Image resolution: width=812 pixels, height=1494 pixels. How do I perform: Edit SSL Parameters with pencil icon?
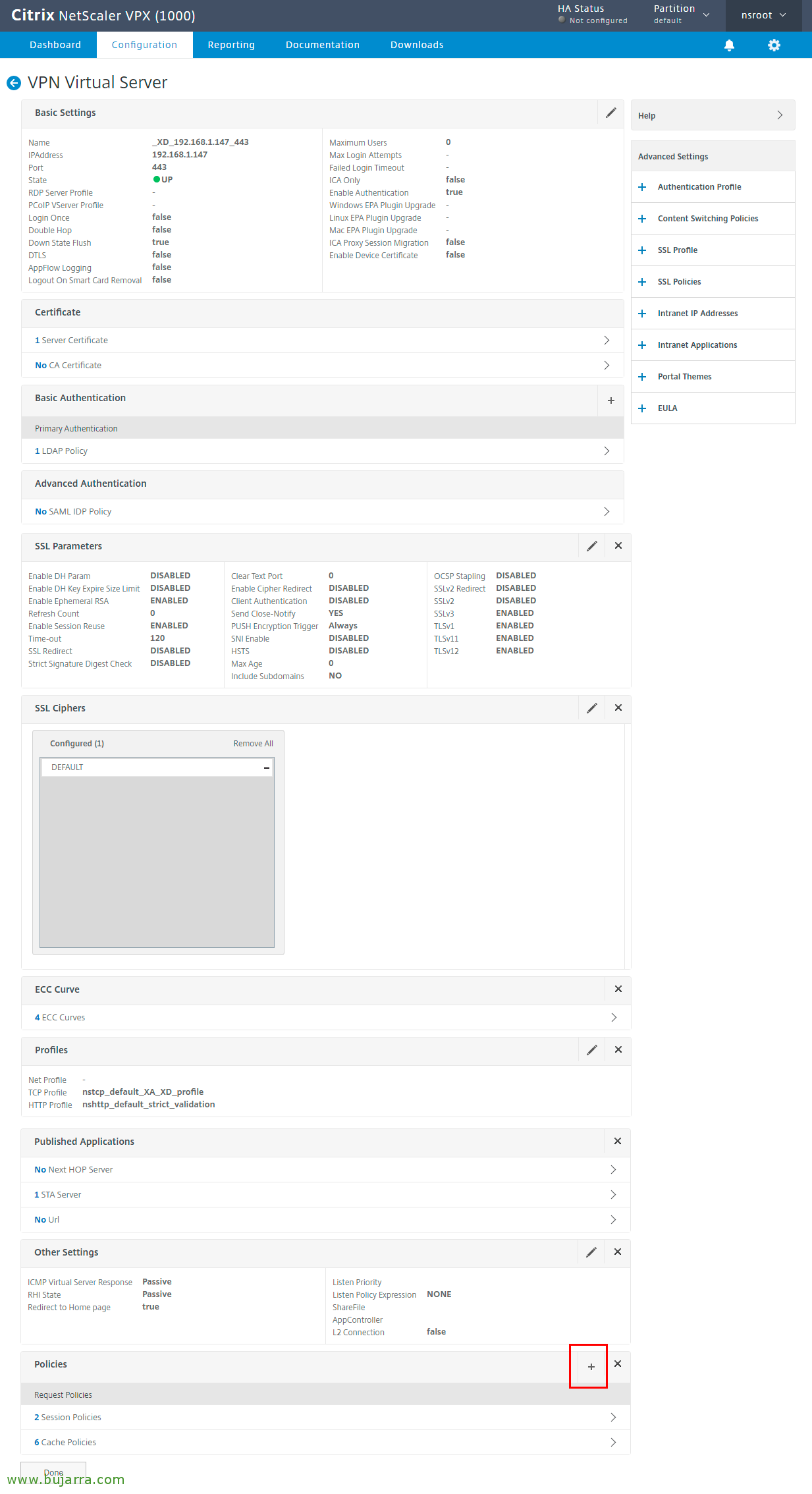(592, 546)
